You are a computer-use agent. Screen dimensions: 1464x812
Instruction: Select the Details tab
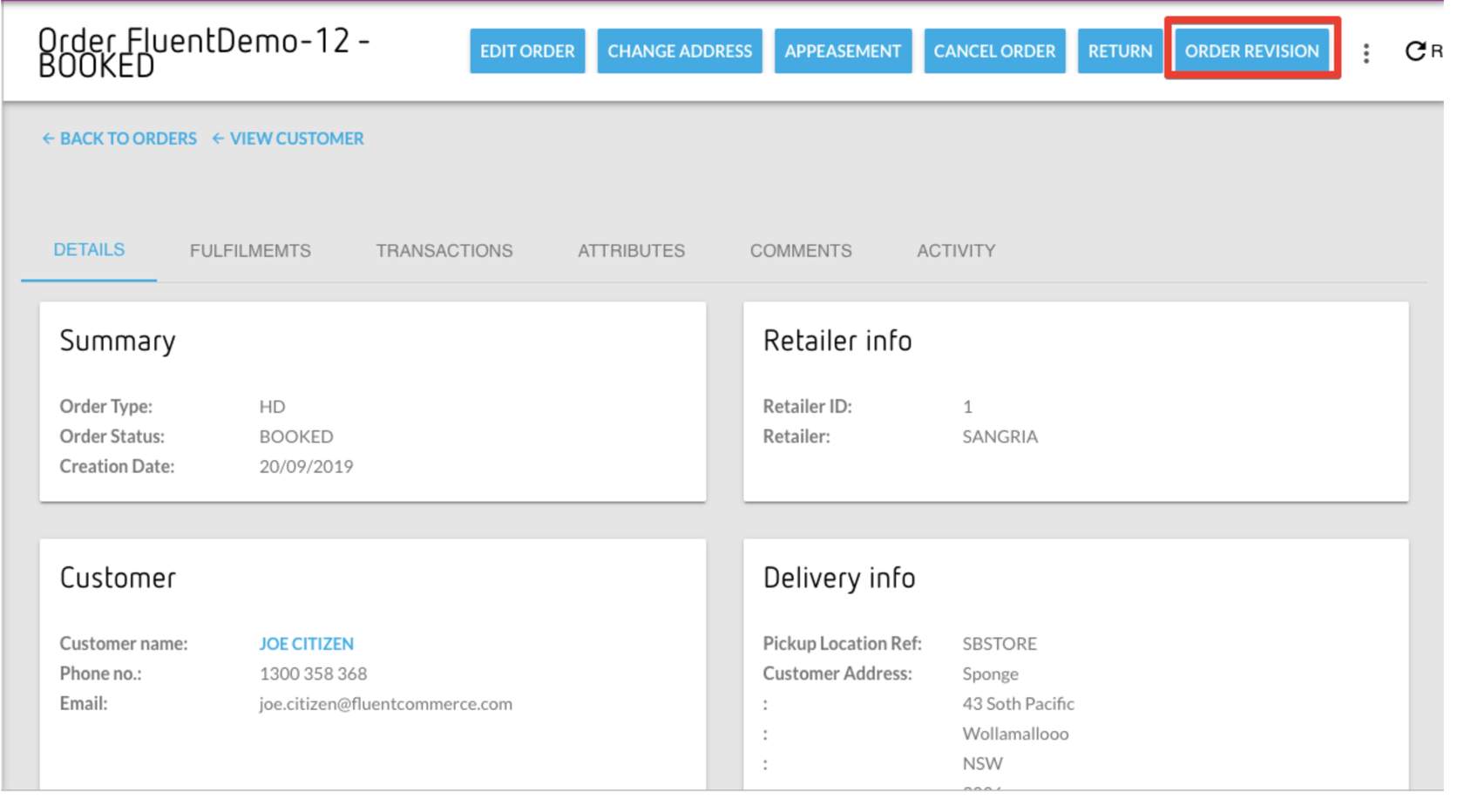pos(89,250)
